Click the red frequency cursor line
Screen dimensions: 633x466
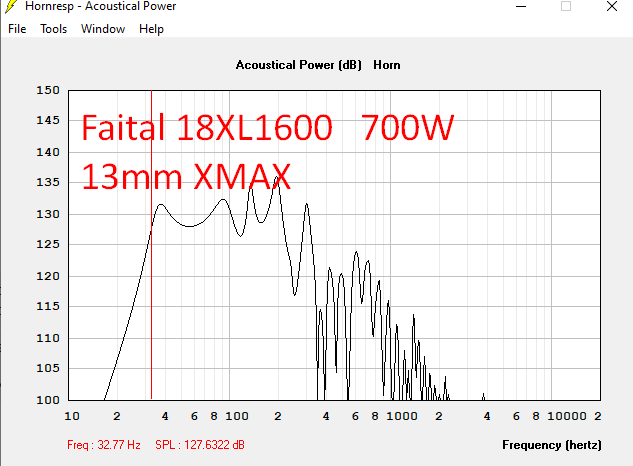(151, 245)
